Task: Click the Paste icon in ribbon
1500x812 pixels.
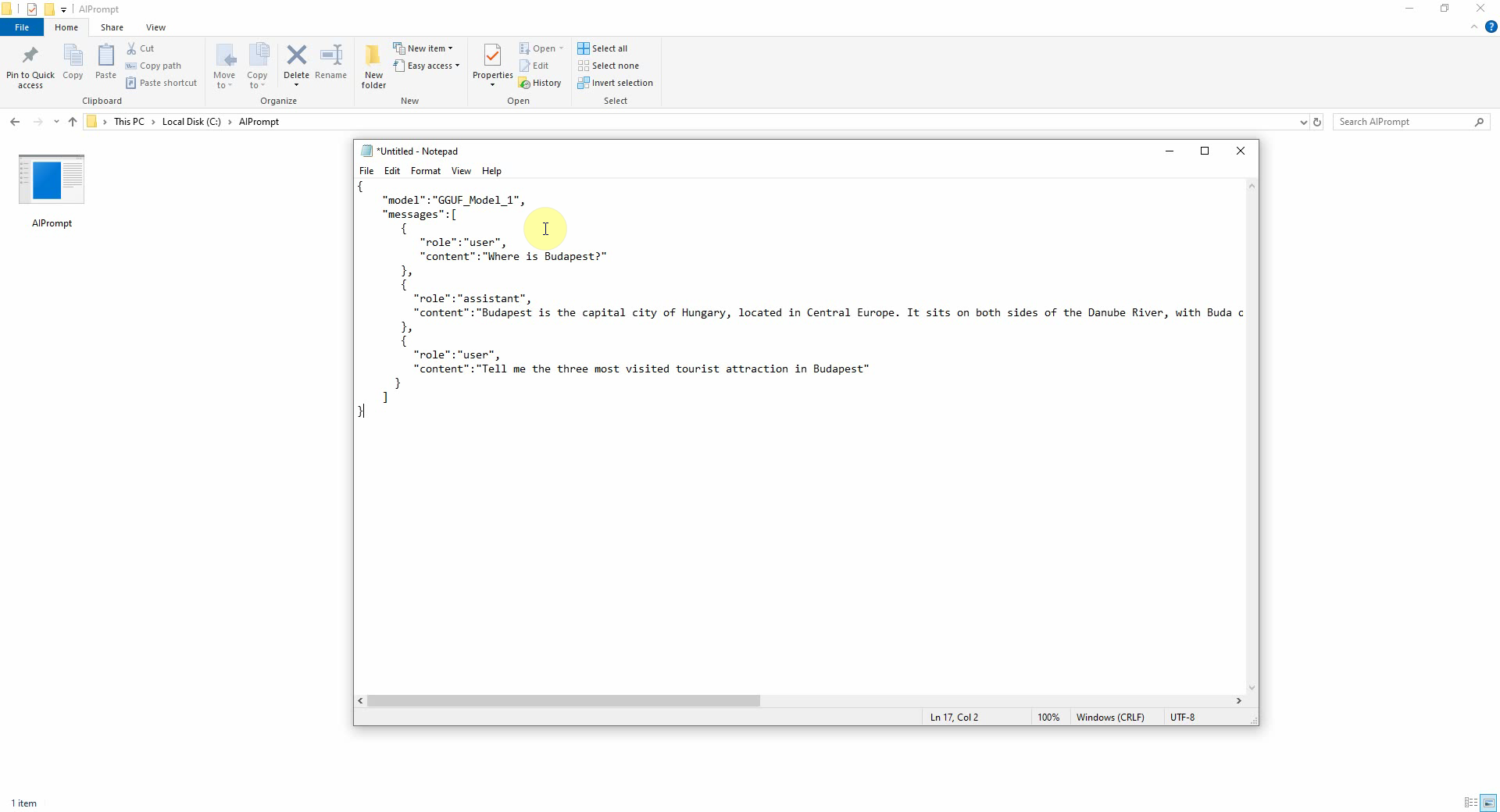Action: (x=105, y=56)
